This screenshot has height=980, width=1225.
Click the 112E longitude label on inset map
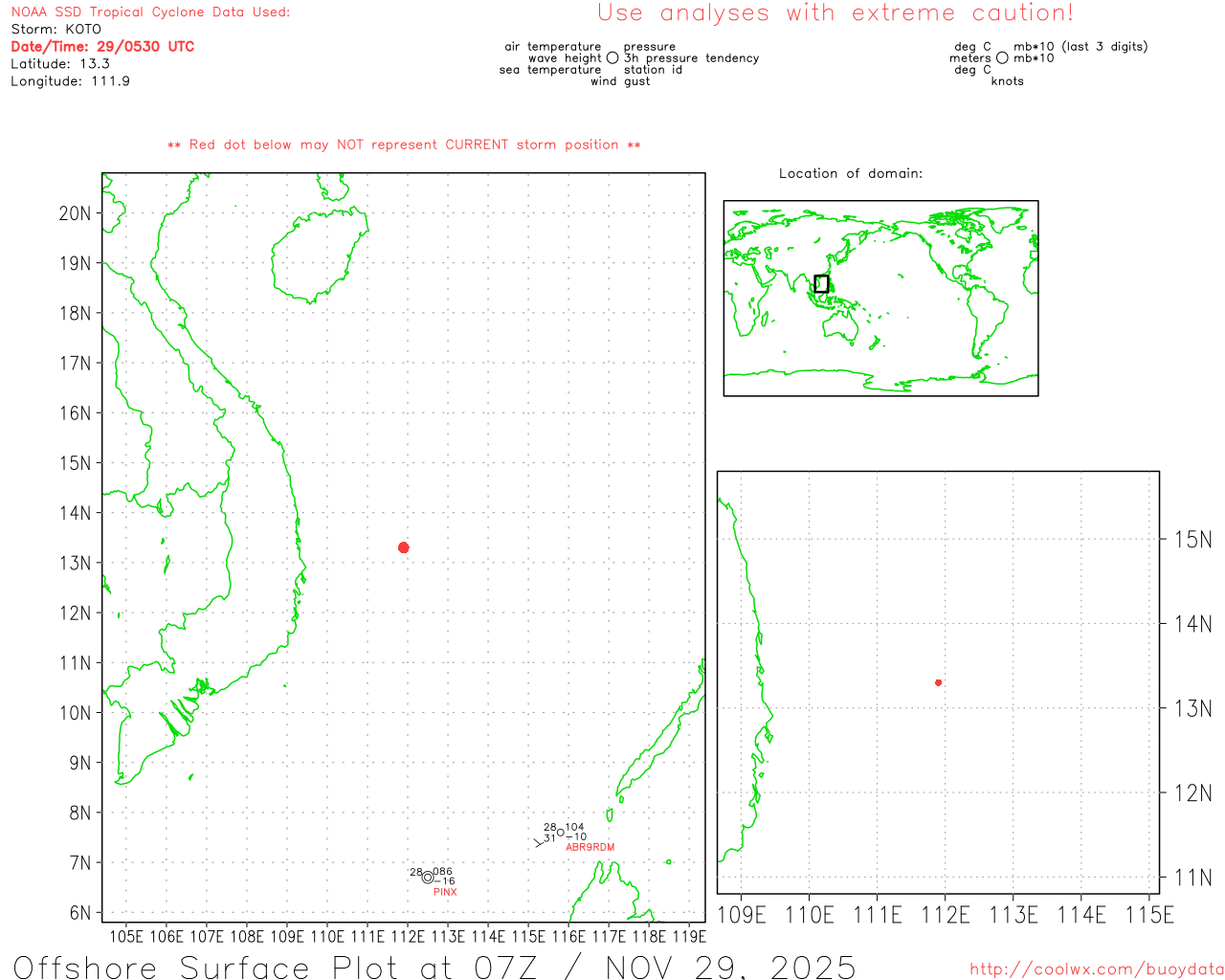945,915
